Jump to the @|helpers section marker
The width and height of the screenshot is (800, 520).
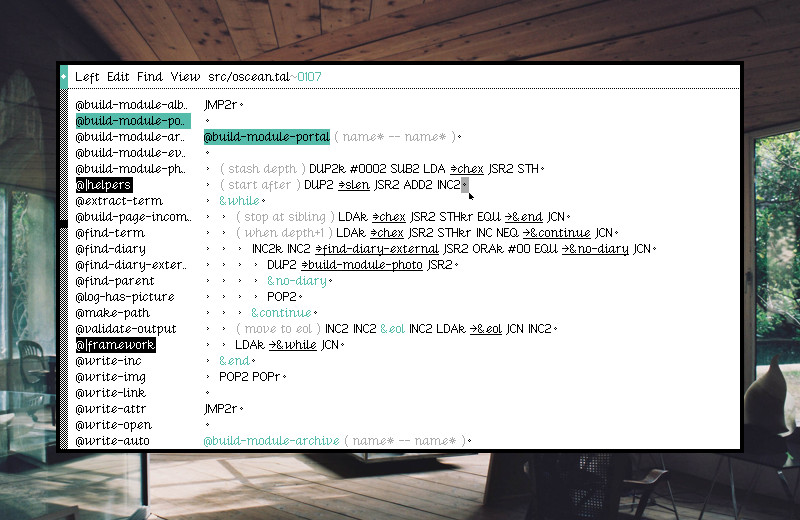point(103,185)
